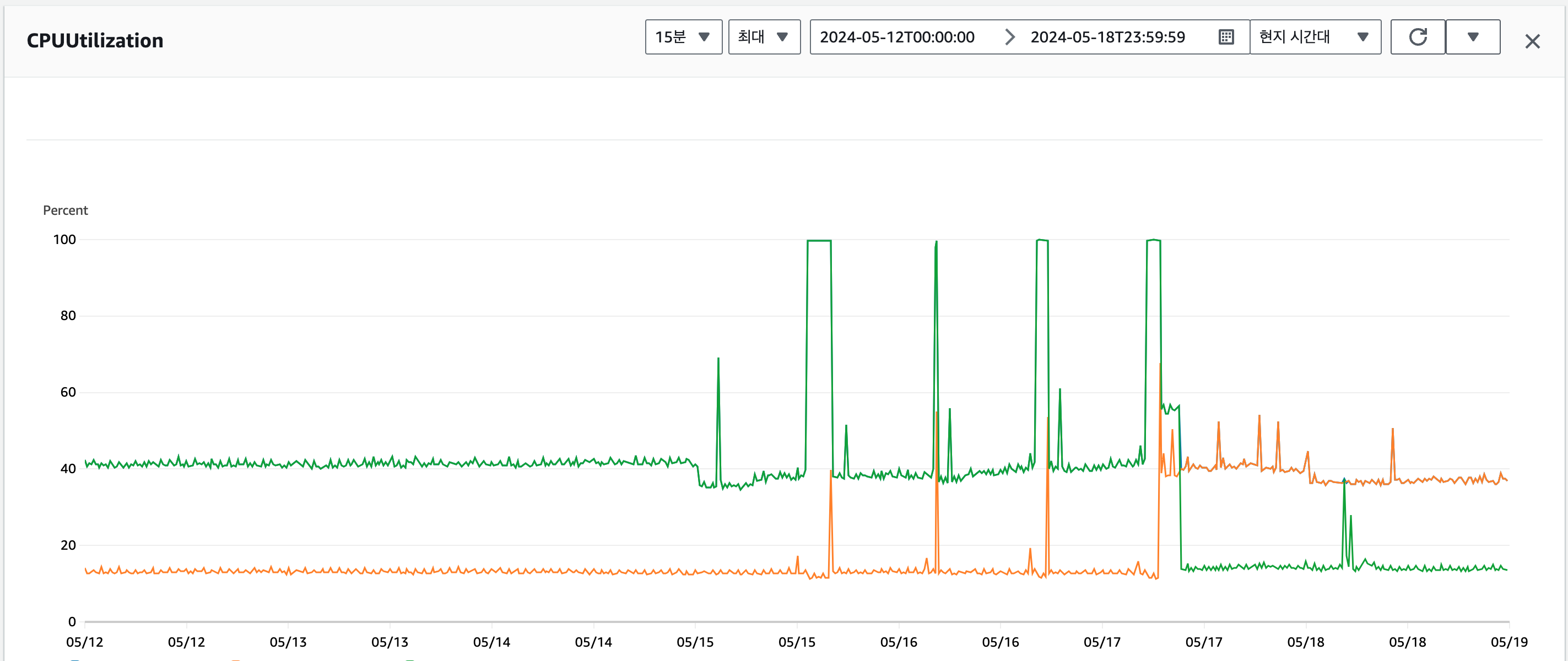Image resolution: width=1568 pixels, height=661 pixels.
Task: Open the 최대 statistic dropdown
Action: pos(763,37)
